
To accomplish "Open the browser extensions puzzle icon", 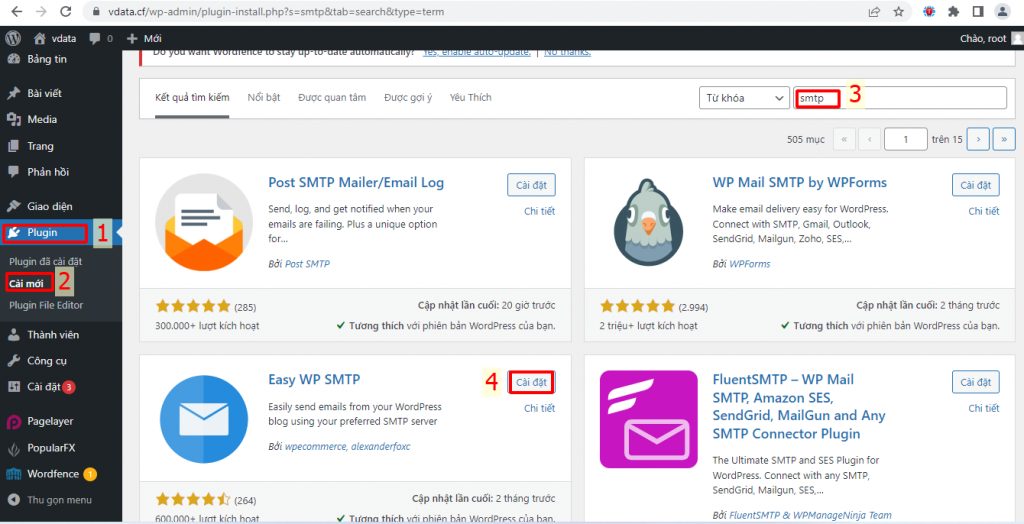I will [953, 12].
